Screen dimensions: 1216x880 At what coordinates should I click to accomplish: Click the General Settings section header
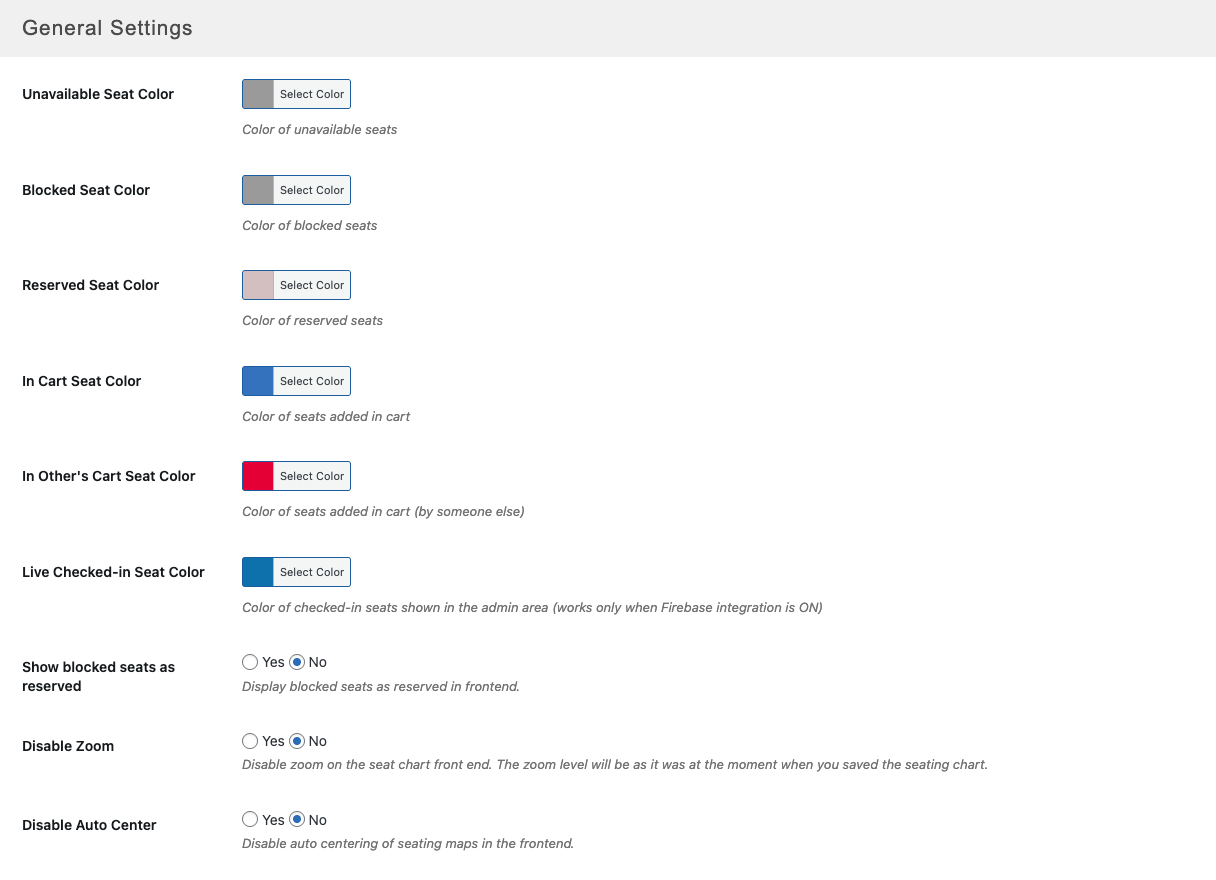point(107,28)
